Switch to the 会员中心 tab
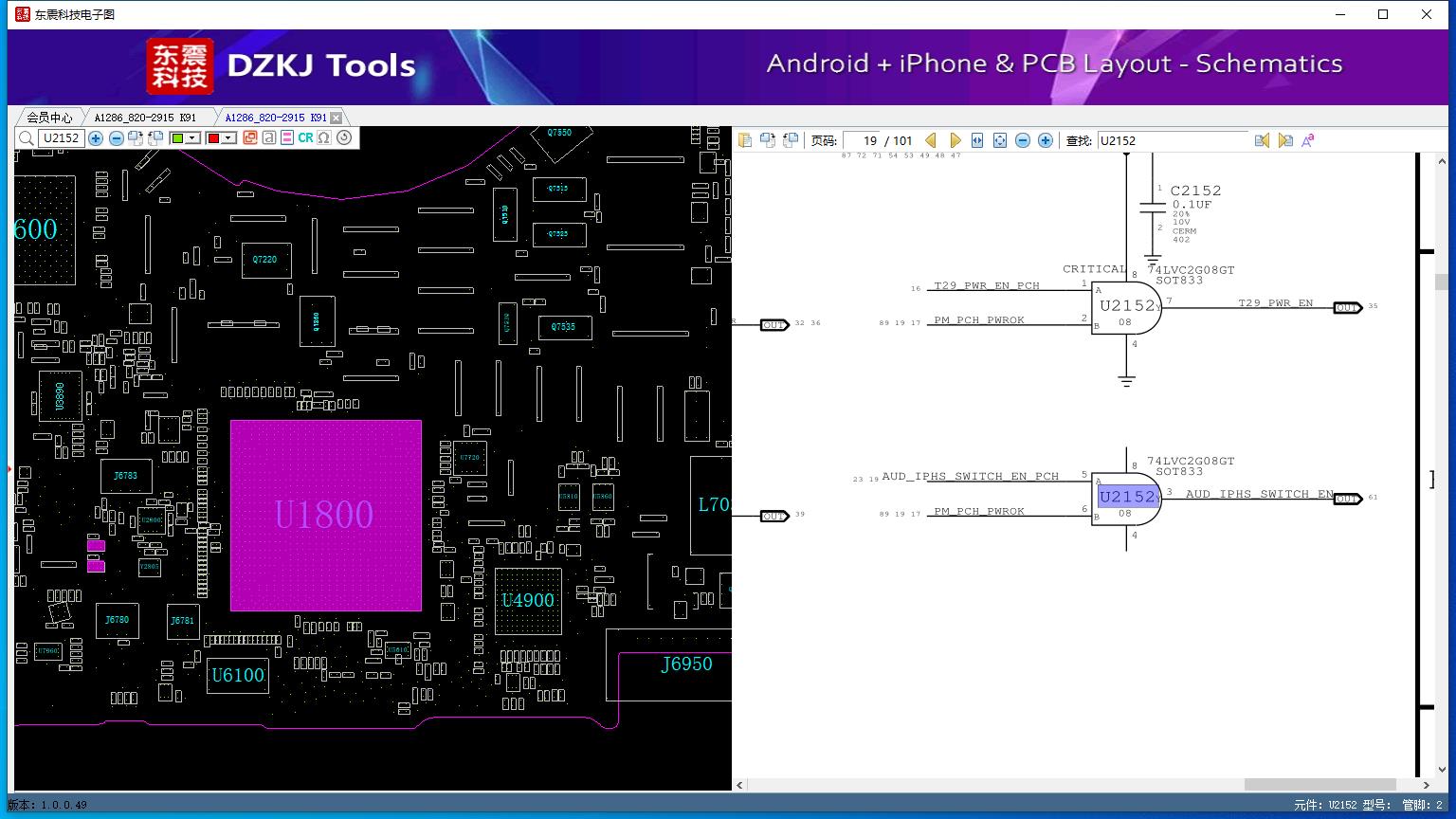The height and width of the screenshot is (819, 1456). click(49, 118)
